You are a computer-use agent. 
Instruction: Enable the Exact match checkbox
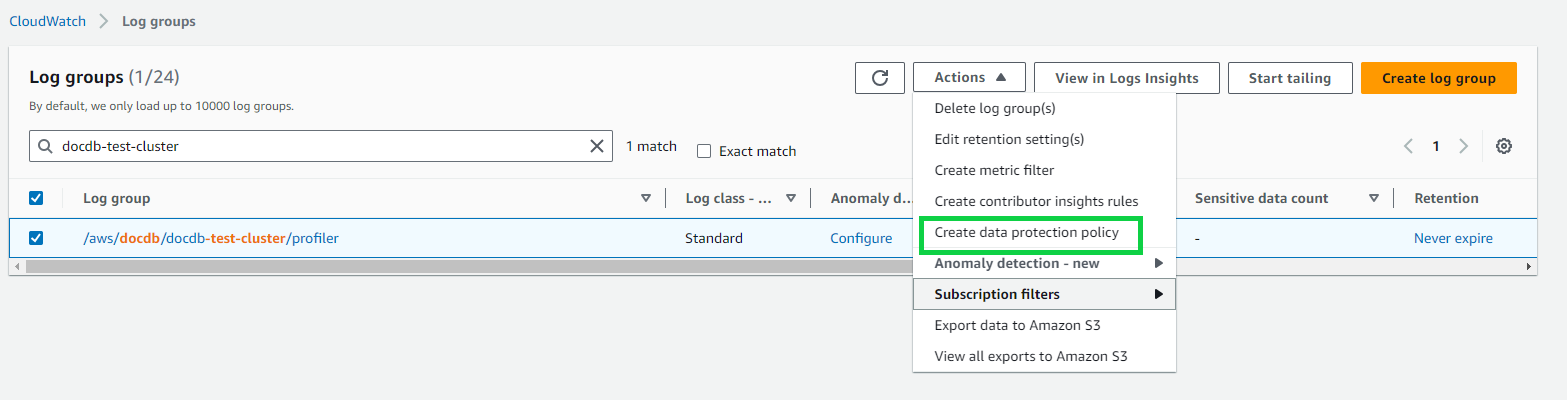tap(704, 151)
